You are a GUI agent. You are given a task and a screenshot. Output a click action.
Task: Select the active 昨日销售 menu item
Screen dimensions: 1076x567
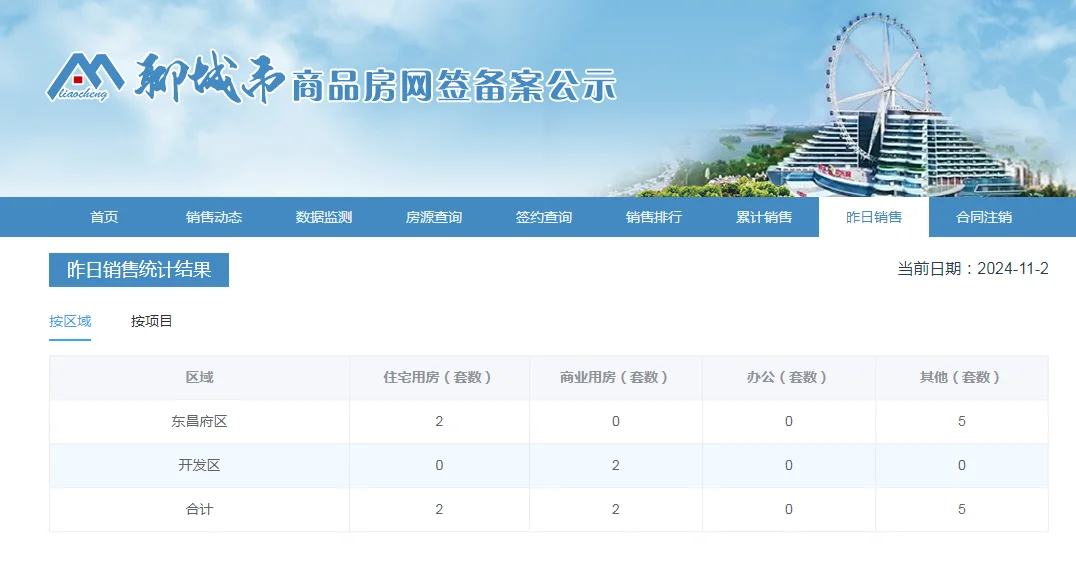(x=874, y=217)
